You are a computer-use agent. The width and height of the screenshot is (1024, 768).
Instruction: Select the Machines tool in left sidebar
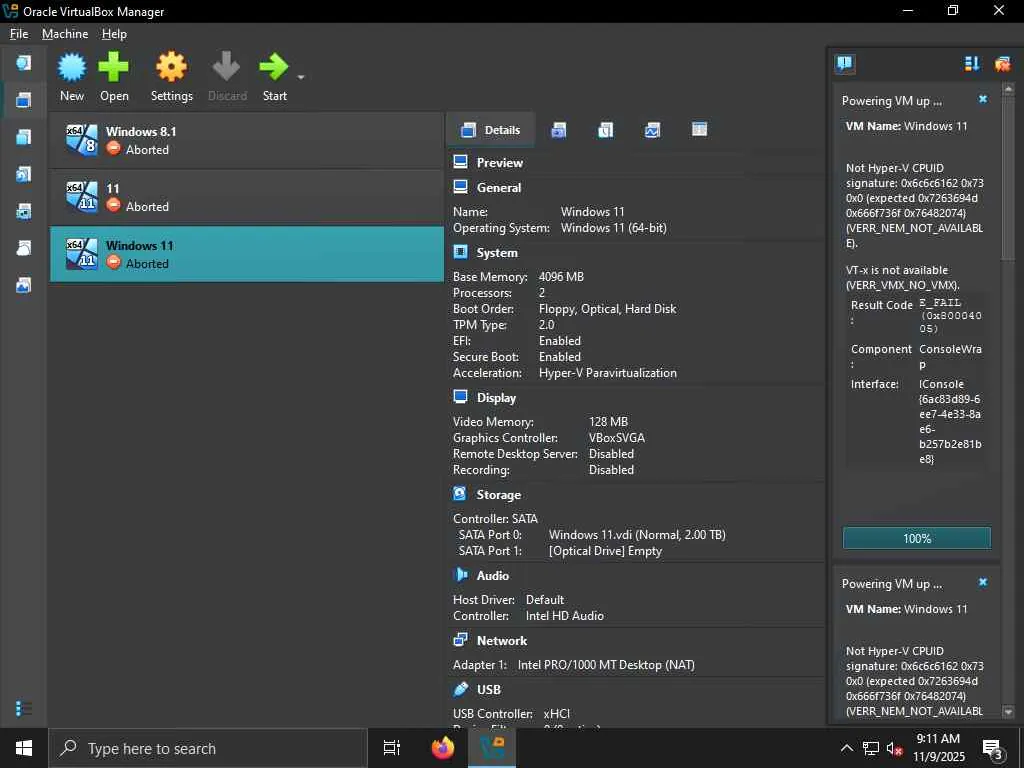pyautogui.click(x=24, y=100)
